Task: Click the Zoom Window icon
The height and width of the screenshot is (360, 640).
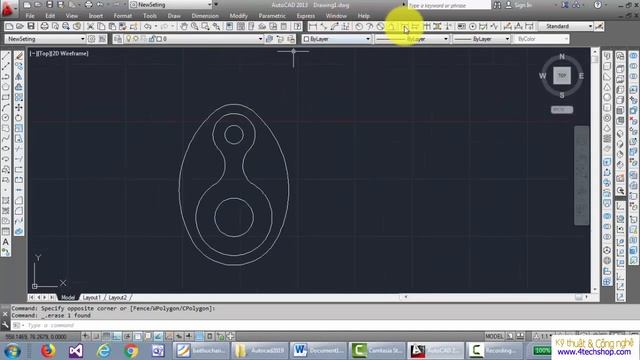Action: point(205,27)
